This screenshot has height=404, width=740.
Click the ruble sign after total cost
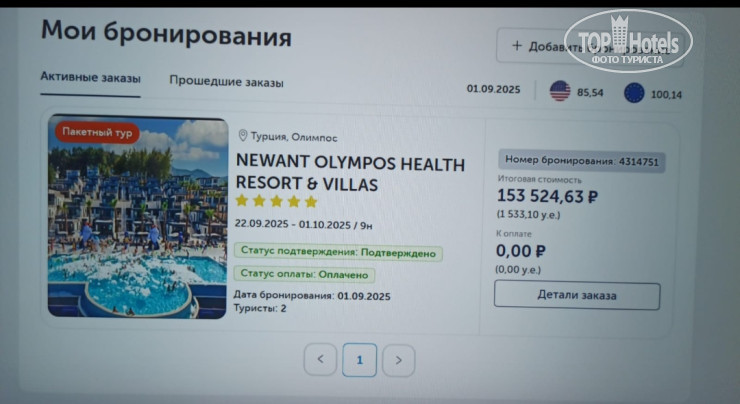593,197
